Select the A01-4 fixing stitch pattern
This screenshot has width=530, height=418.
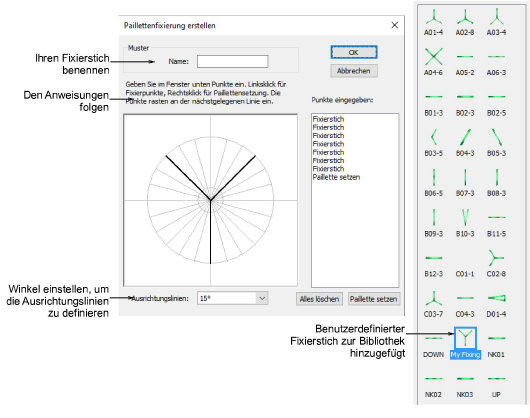point(433,22)
